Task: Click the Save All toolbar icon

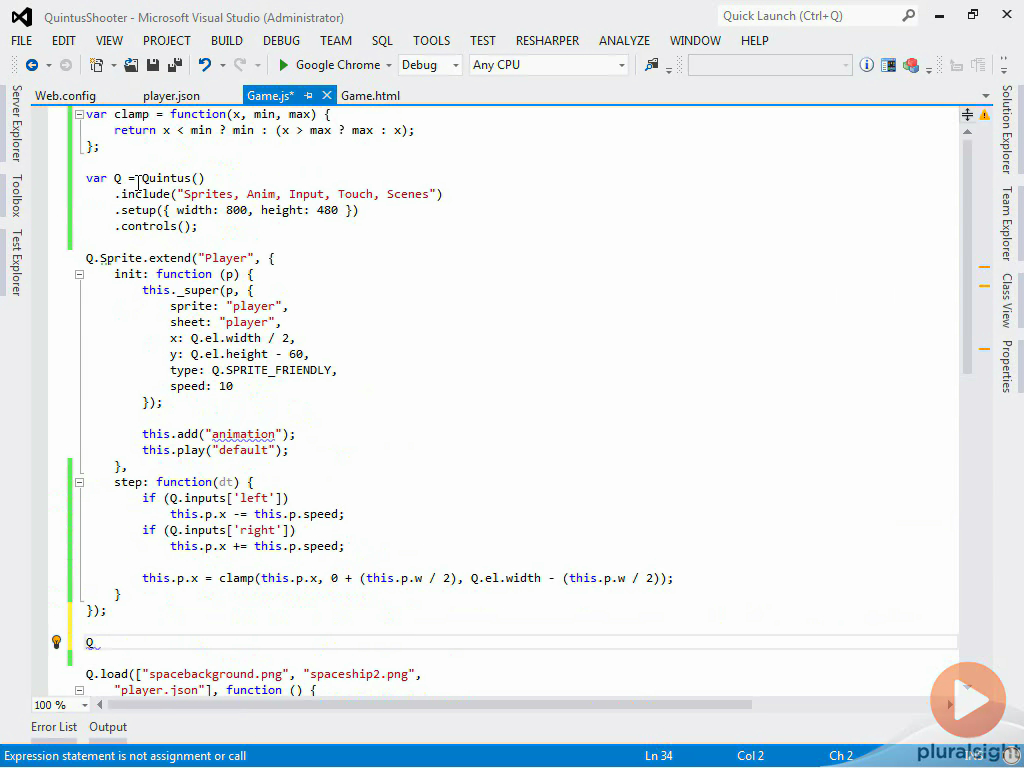Action: click(x=174, y=65)
